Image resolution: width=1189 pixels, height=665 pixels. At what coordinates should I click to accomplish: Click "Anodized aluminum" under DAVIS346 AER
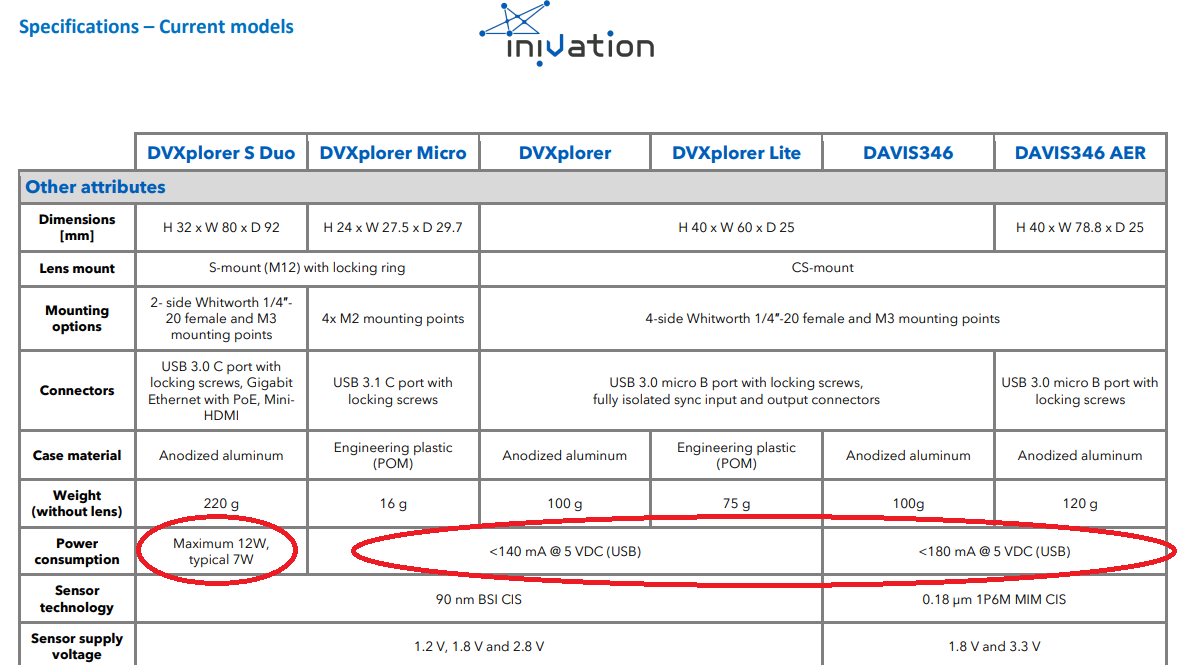point(1080,455)
